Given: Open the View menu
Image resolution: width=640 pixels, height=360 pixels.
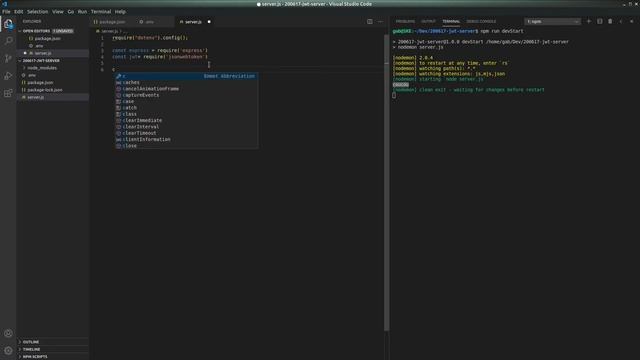Looking at the screenshot, I should coord(58,12).
